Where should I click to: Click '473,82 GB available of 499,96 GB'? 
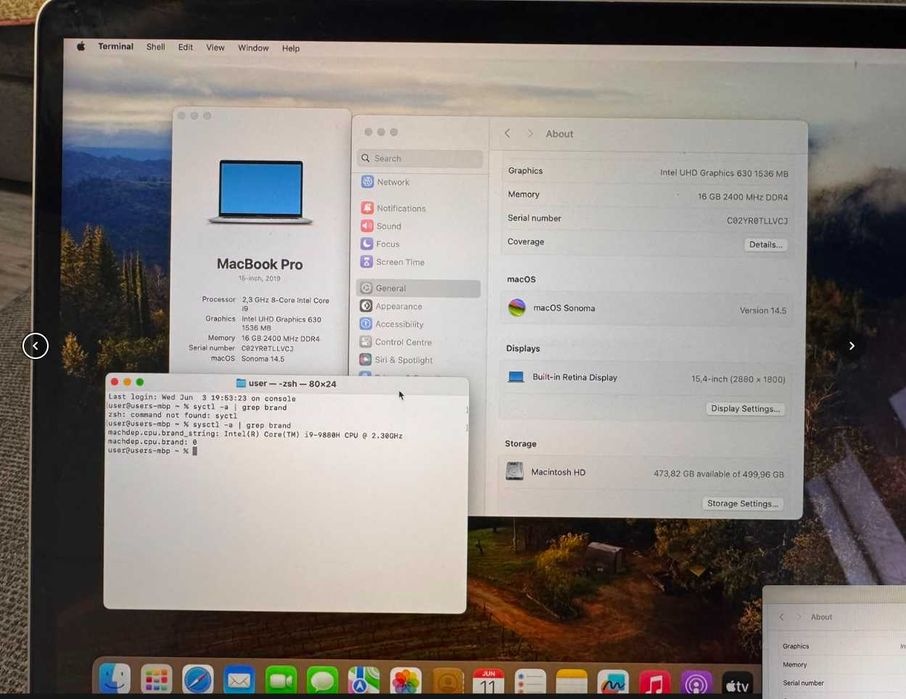(x=719, y=474)
